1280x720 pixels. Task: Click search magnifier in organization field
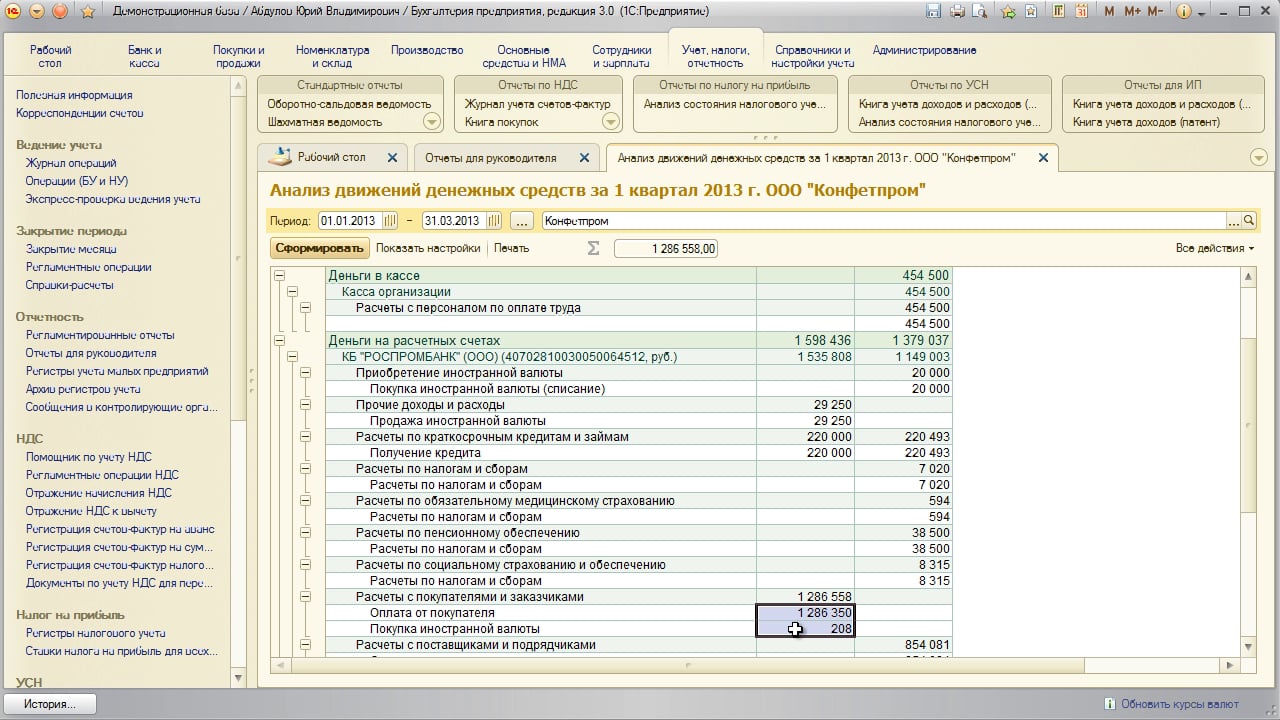pos(1248,221)
